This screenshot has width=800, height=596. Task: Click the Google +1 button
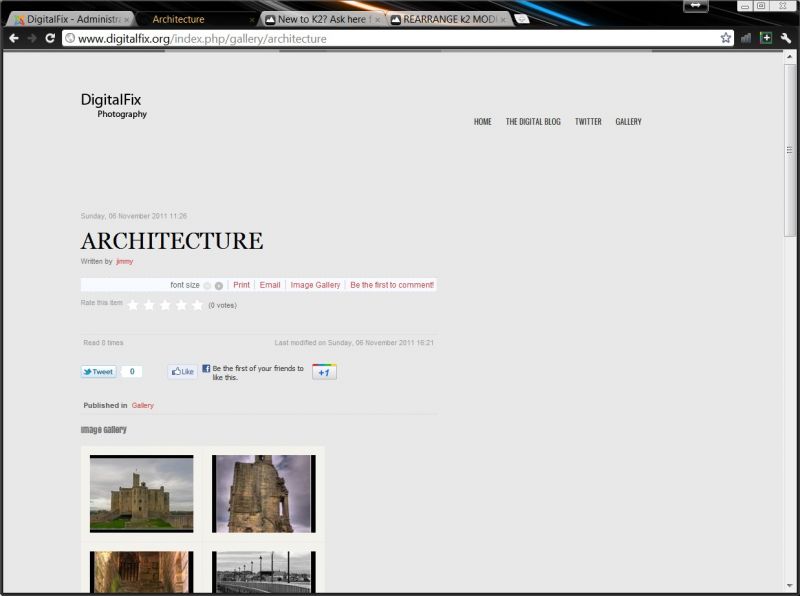[x=324, y=372]
